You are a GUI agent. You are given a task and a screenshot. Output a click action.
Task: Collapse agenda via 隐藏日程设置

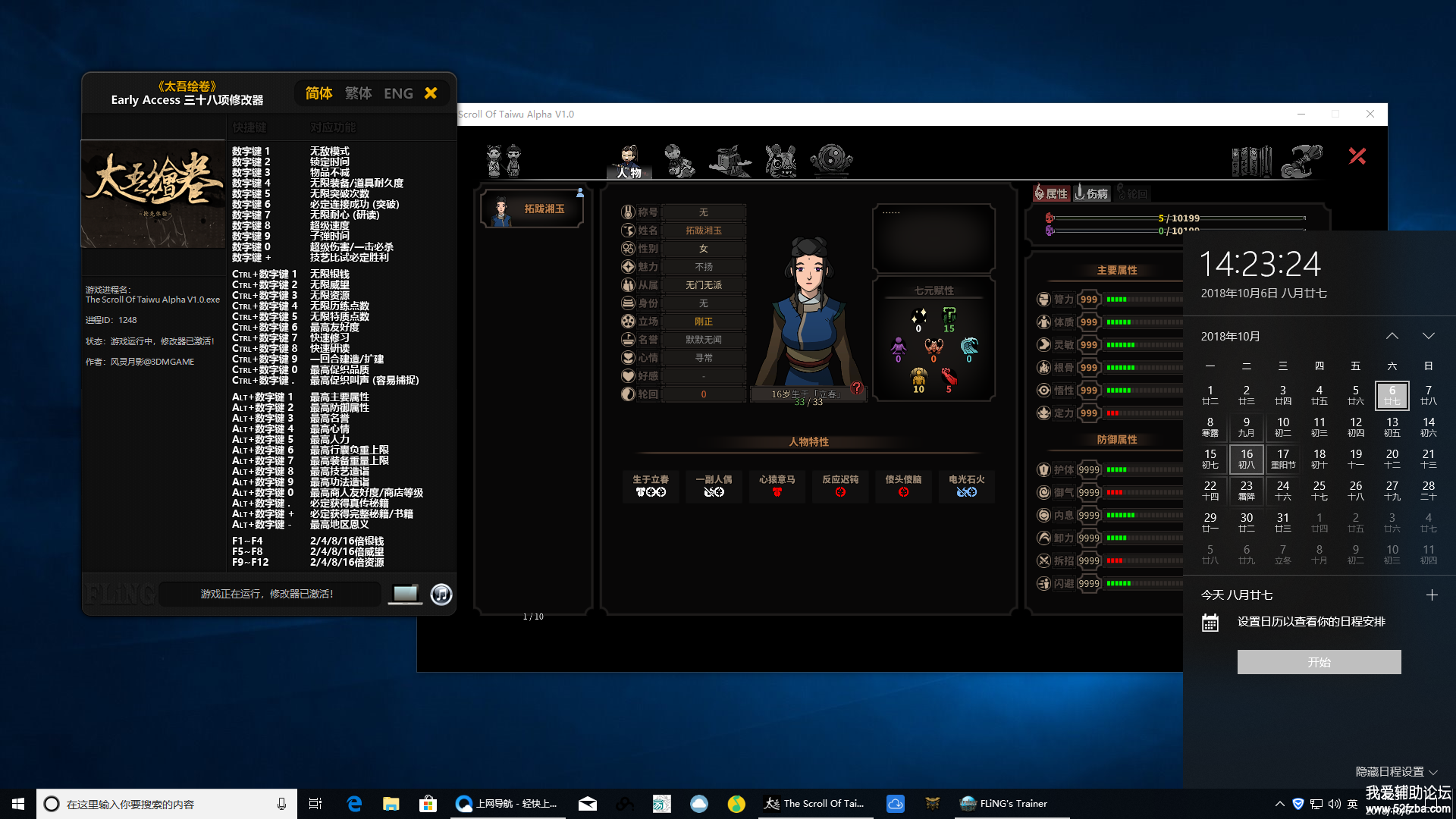click(1396, 771)
